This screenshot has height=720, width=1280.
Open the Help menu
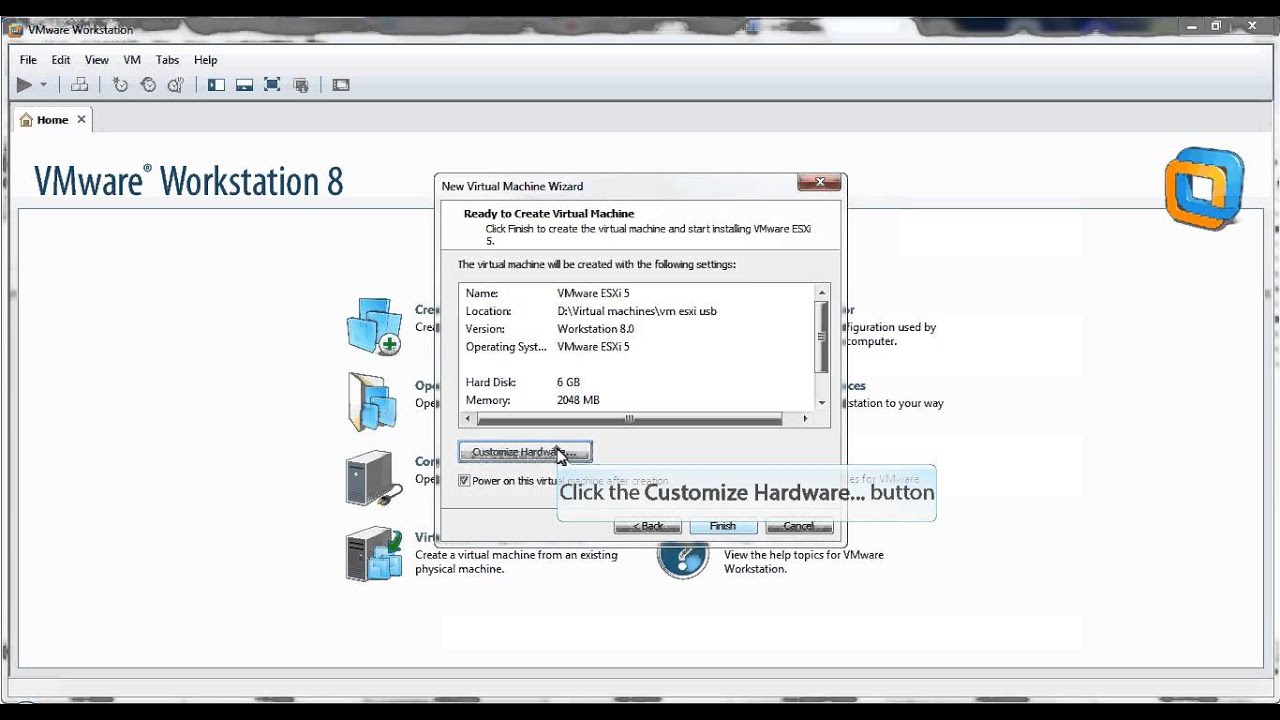point(205,60)
